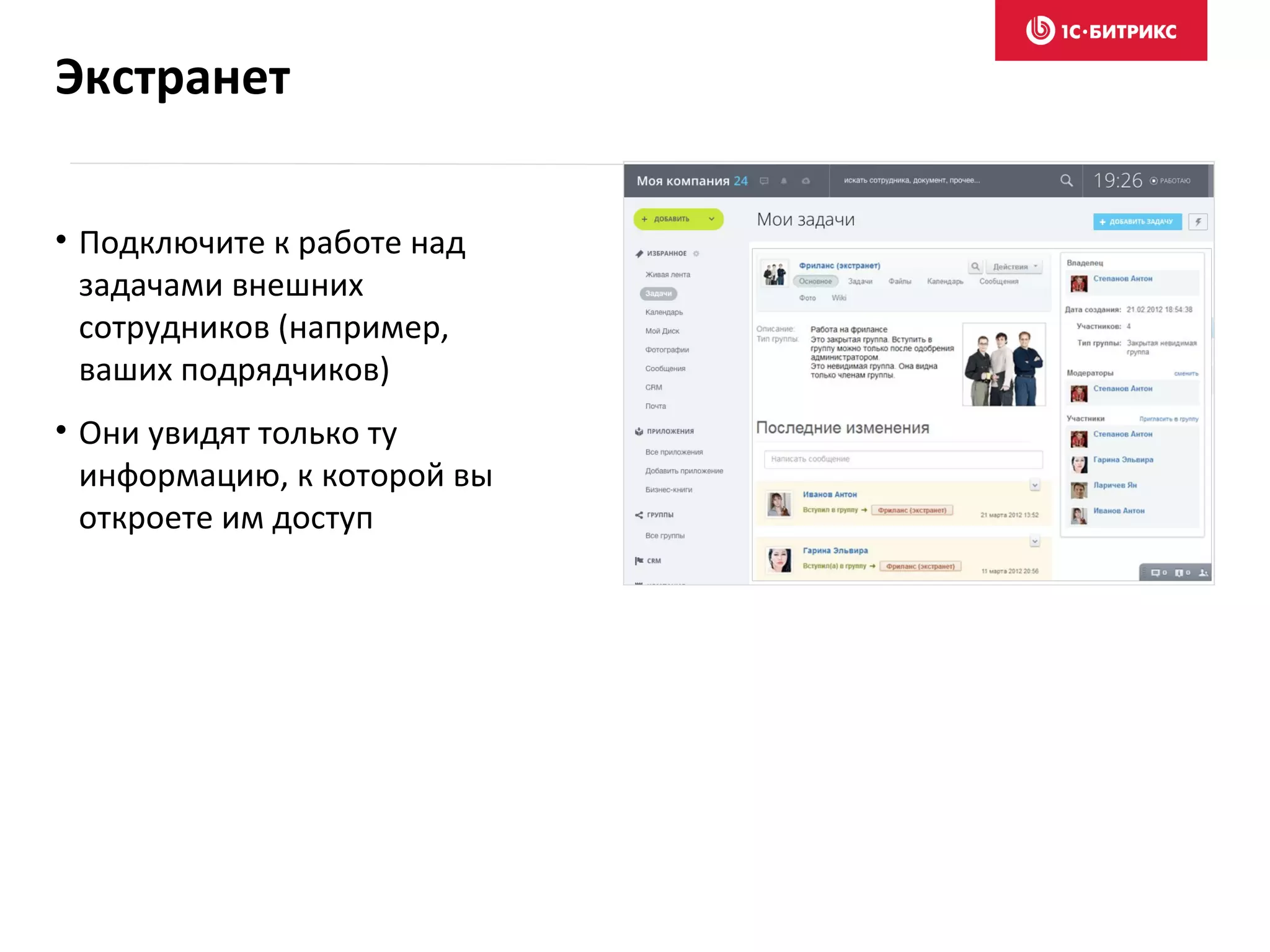This screenshot has height=952, width=1270.
Task: Click the Гарина Эльвира avatar in Участники list
Action: (1079, 464)
